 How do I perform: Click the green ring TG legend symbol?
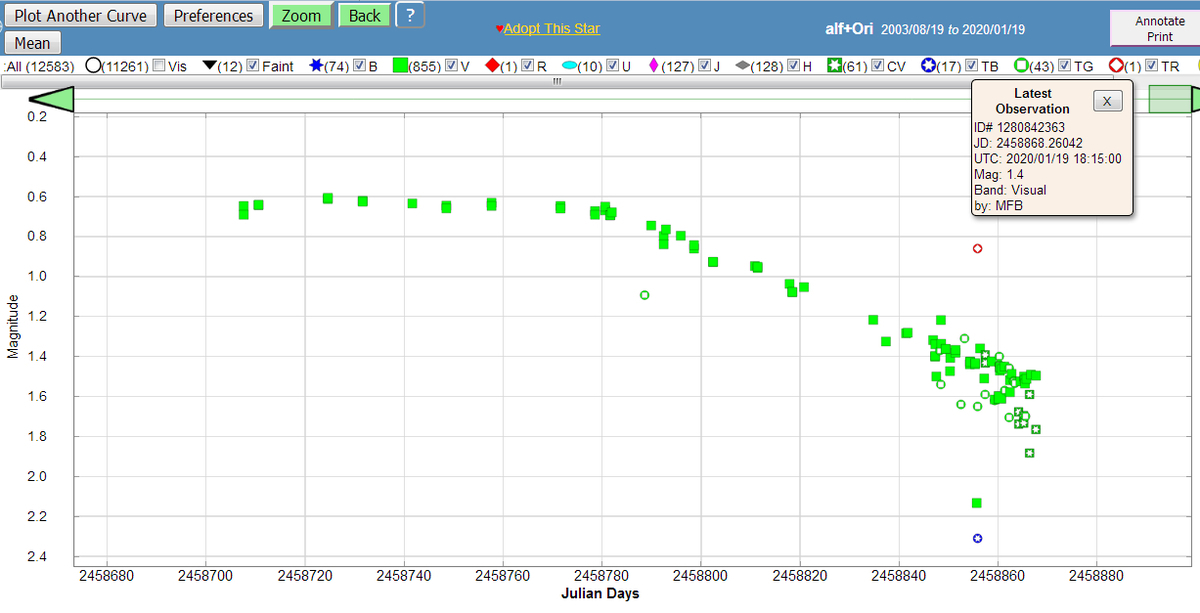coord(1022,66)
